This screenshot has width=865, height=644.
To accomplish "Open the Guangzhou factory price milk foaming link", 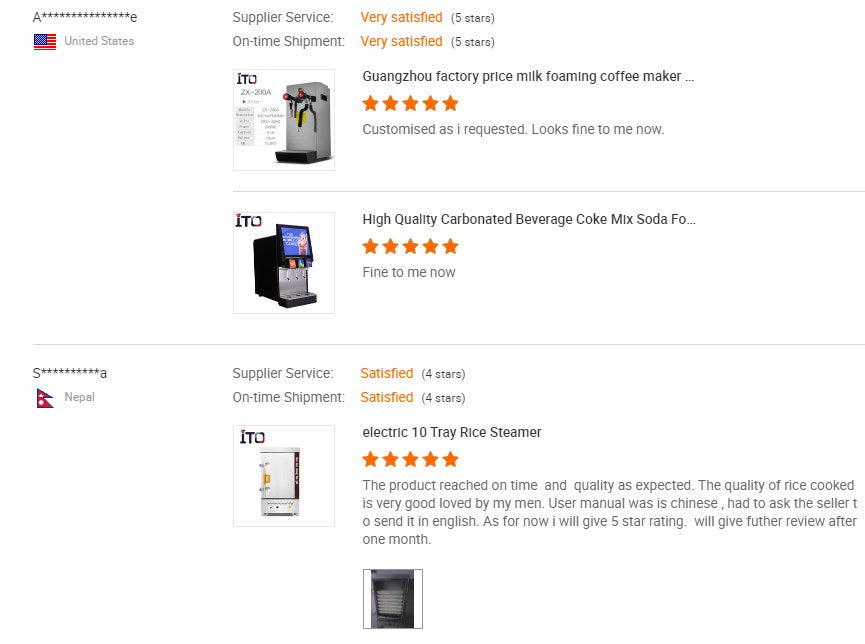I will [x=528, y=77].
